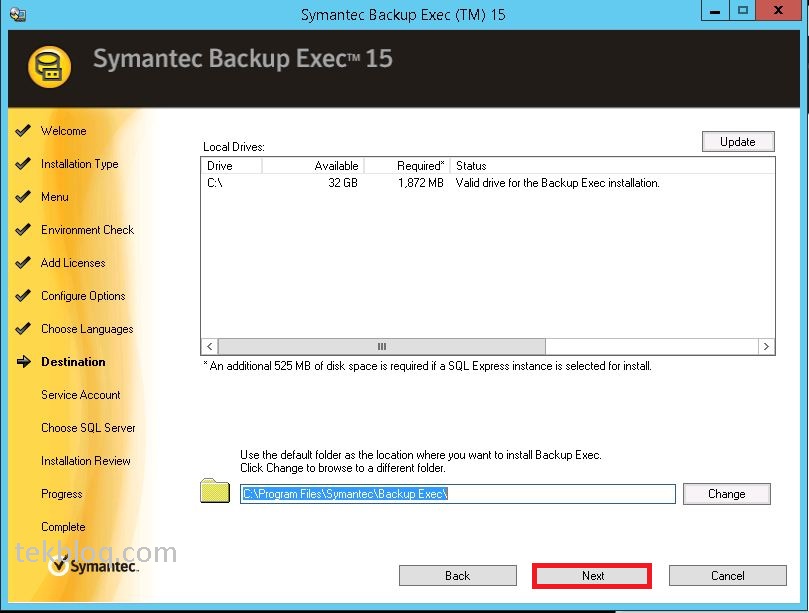Click the checkmark beside Welcome
The height and width of the screenshot is (613, 809).
23,130
